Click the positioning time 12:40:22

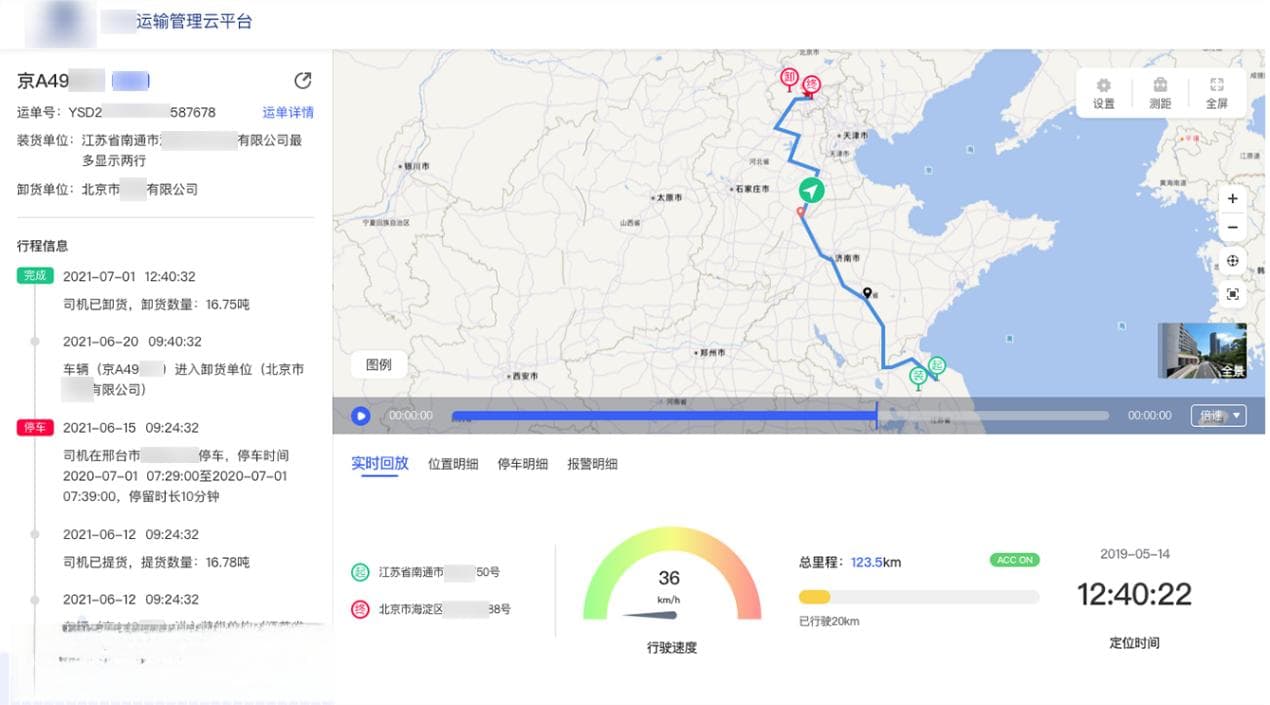tap(1134, 595)
